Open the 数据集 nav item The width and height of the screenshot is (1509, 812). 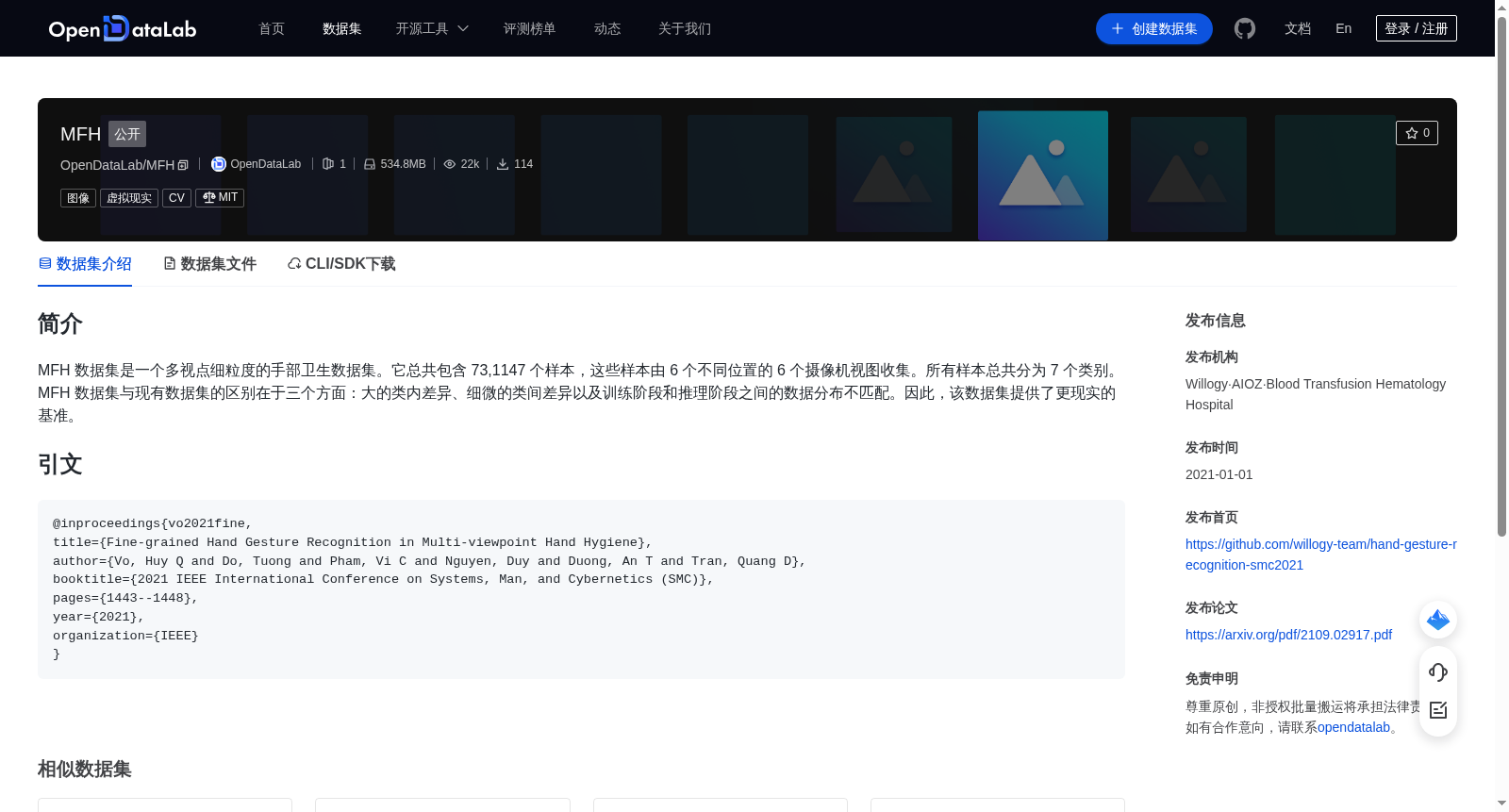tap(342, 28)
